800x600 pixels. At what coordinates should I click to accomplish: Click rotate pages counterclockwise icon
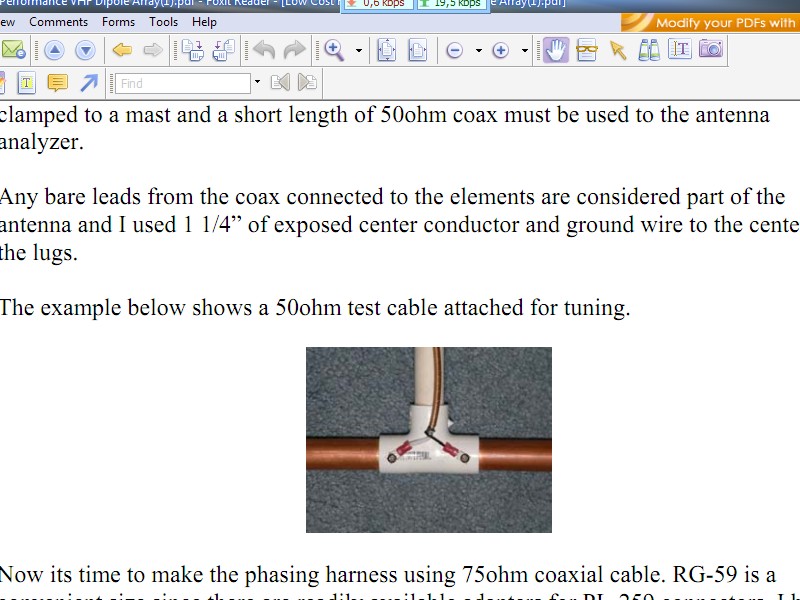(223, 50)
